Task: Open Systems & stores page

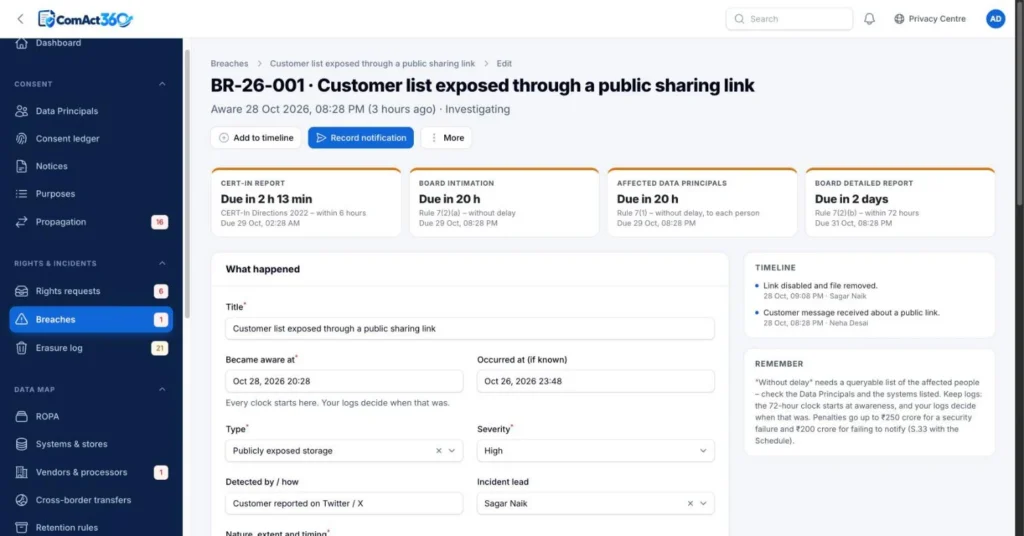Action: tap(71, 444)
